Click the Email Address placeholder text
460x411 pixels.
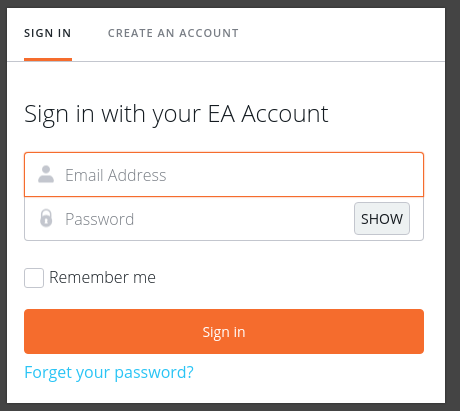[x=115, y=175]
